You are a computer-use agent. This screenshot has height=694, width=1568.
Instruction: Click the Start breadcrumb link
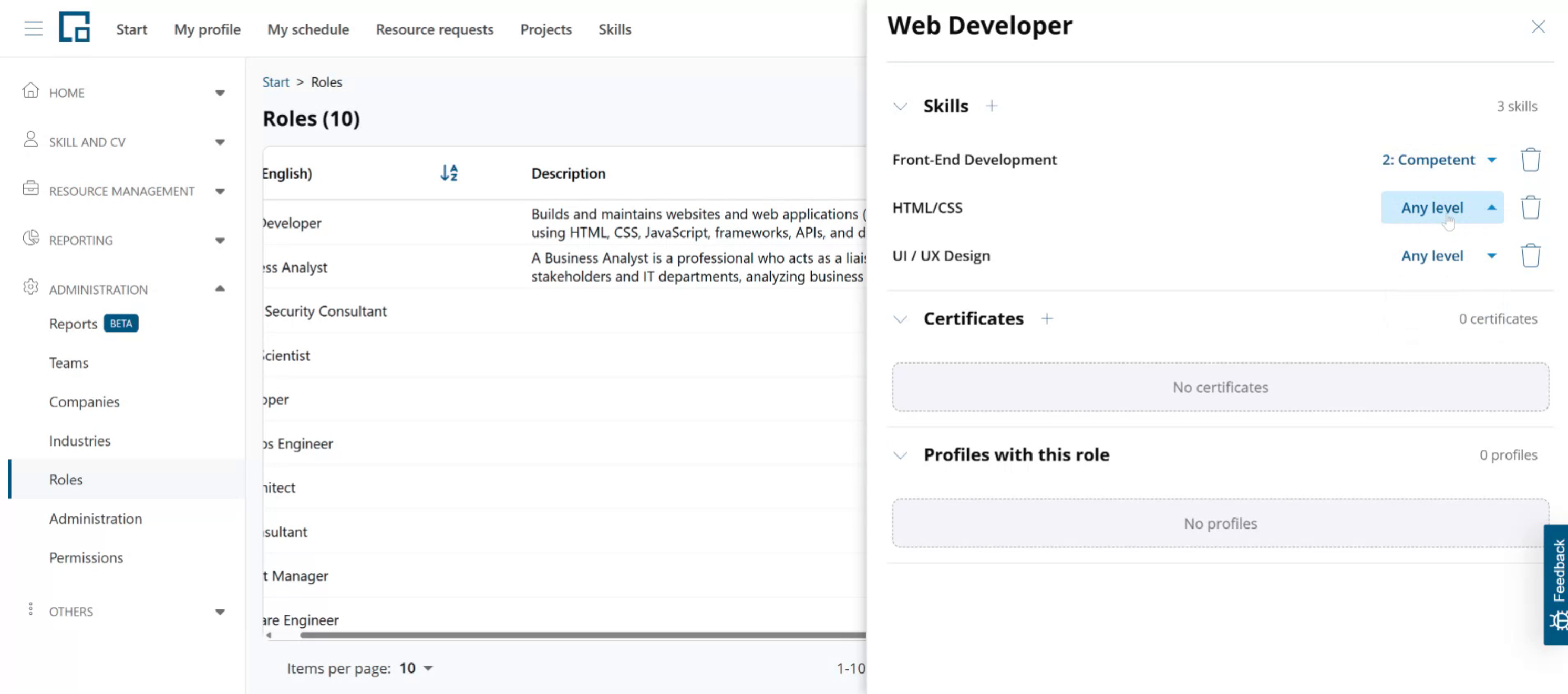(x=276, y=82)
